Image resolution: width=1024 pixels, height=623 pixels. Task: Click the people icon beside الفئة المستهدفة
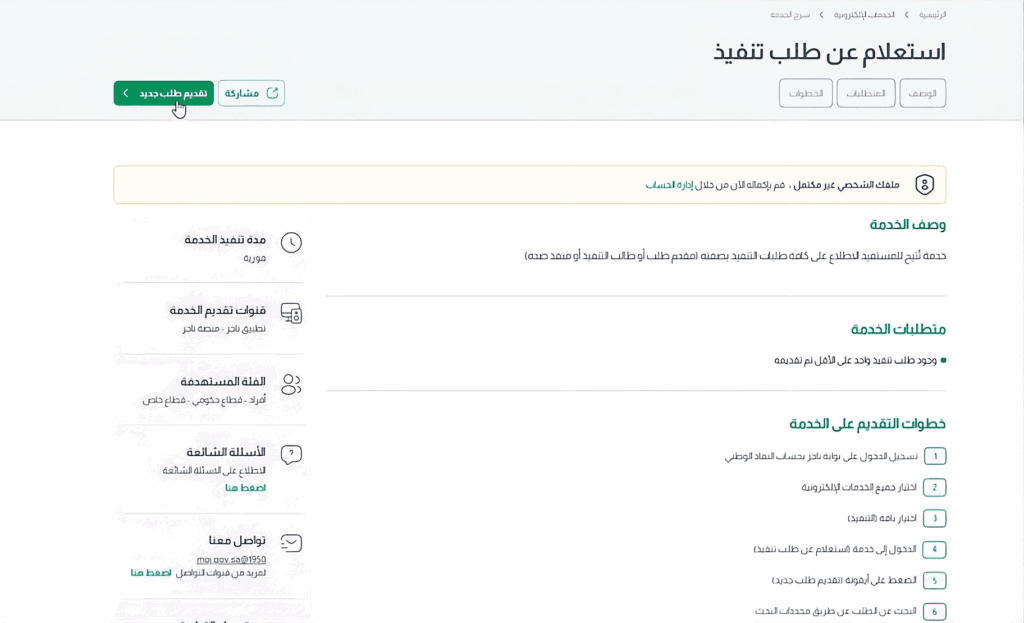pos(291,385)
